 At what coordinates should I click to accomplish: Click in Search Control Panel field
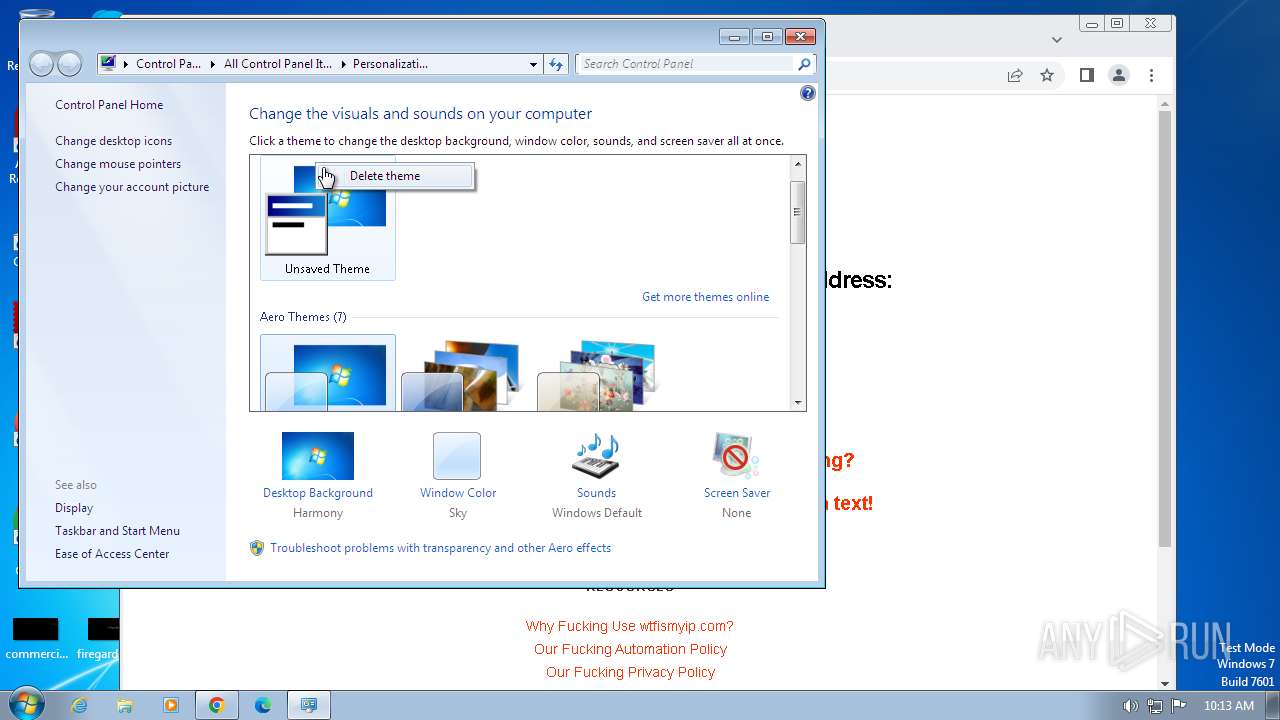(x=687, y=64)
